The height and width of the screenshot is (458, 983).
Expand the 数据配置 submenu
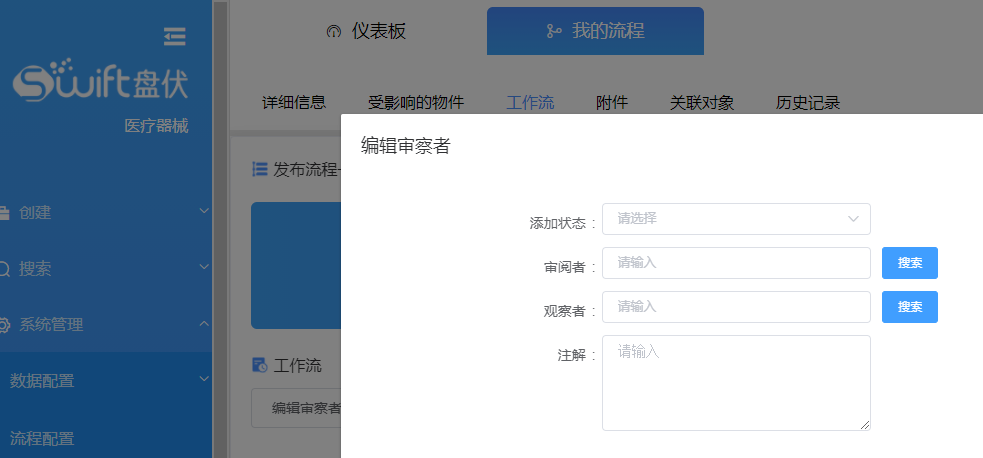[204, 380]
